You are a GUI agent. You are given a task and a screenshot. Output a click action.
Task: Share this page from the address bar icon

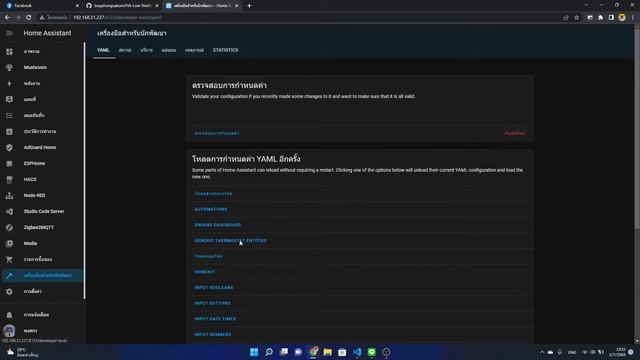[566, 18]
